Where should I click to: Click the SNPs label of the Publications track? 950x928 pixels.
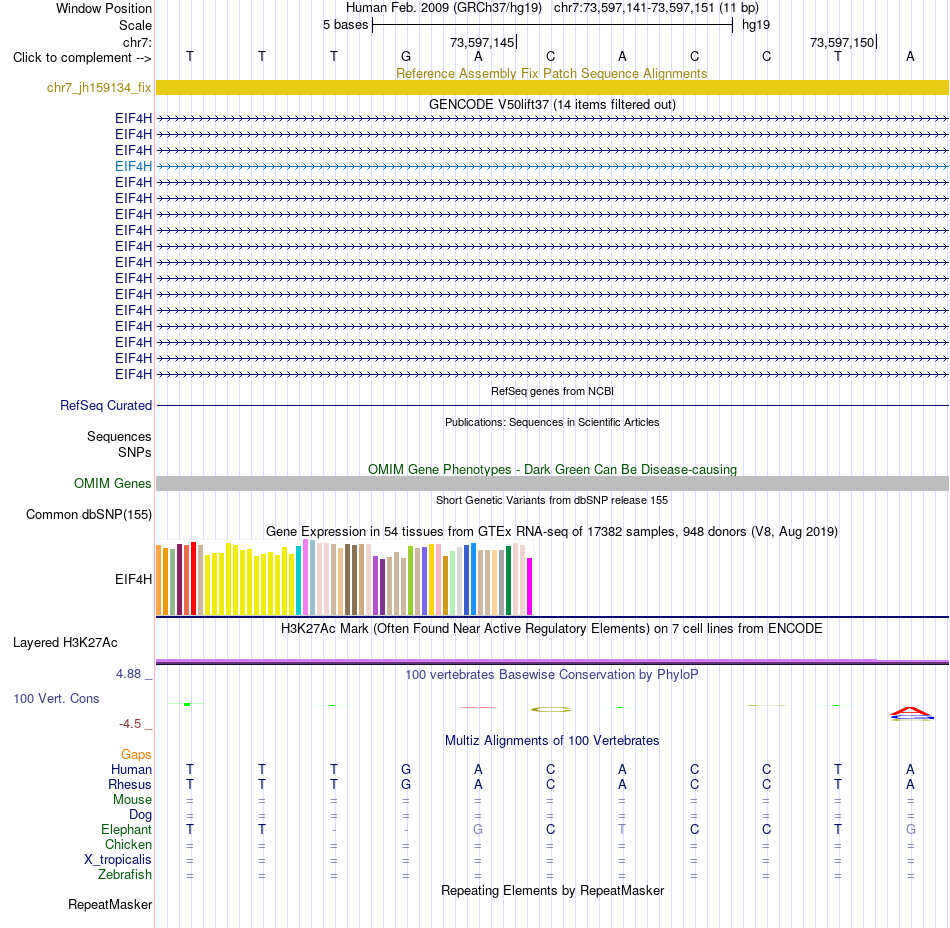(x=135, y=452)
